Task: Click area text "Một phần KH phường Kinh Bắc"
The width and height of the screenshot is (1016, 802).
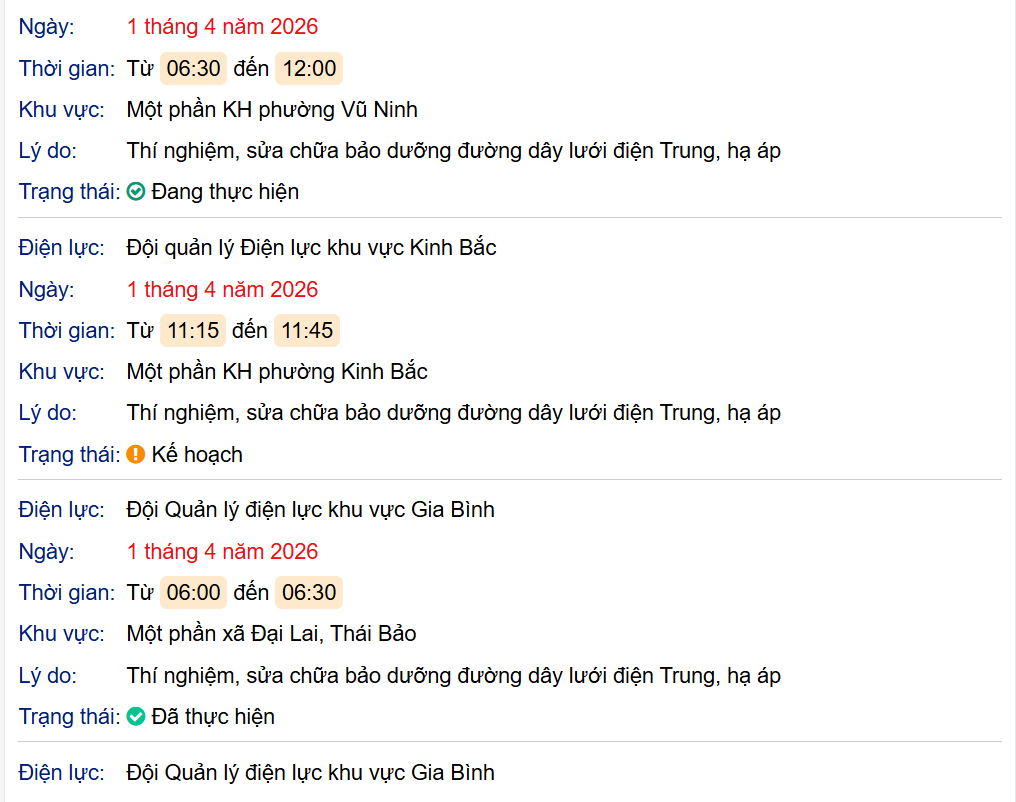Action: coord(277,372)
